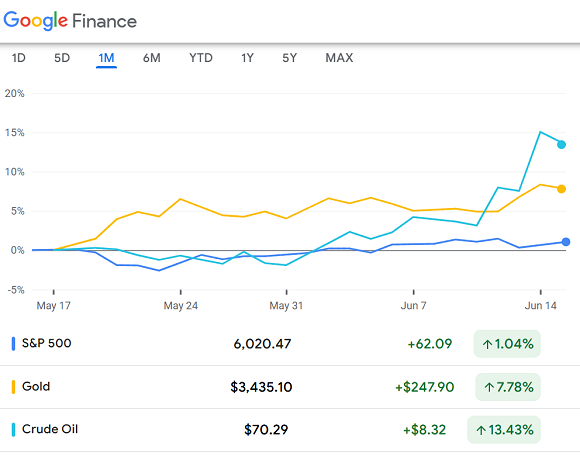Screen dimensions: 580x456
Task: Switch to the YTD time range
Action: (x=201, y=58)
